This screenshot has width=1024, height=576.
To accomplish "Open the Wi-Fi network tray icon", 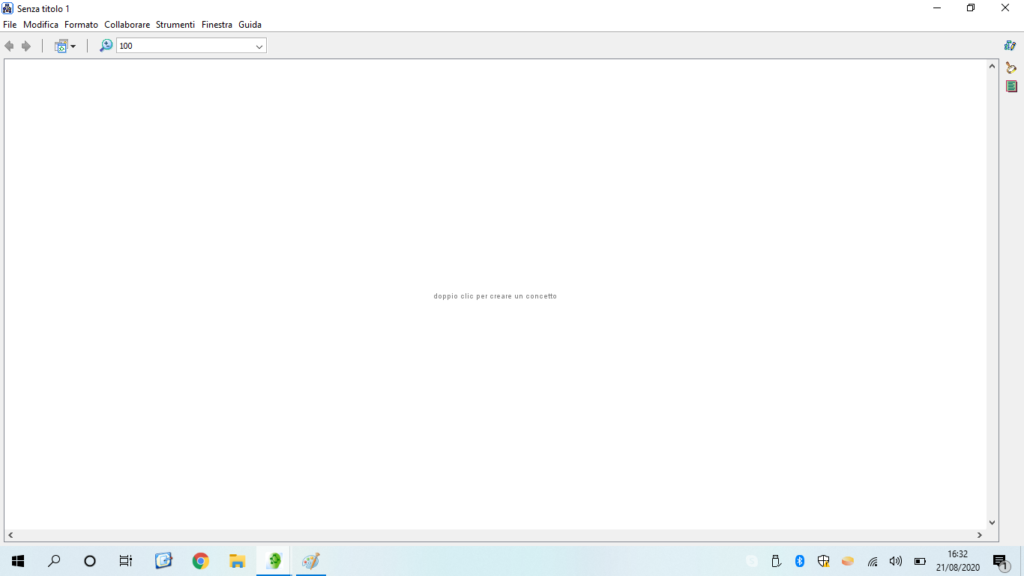I will (872, 561).
